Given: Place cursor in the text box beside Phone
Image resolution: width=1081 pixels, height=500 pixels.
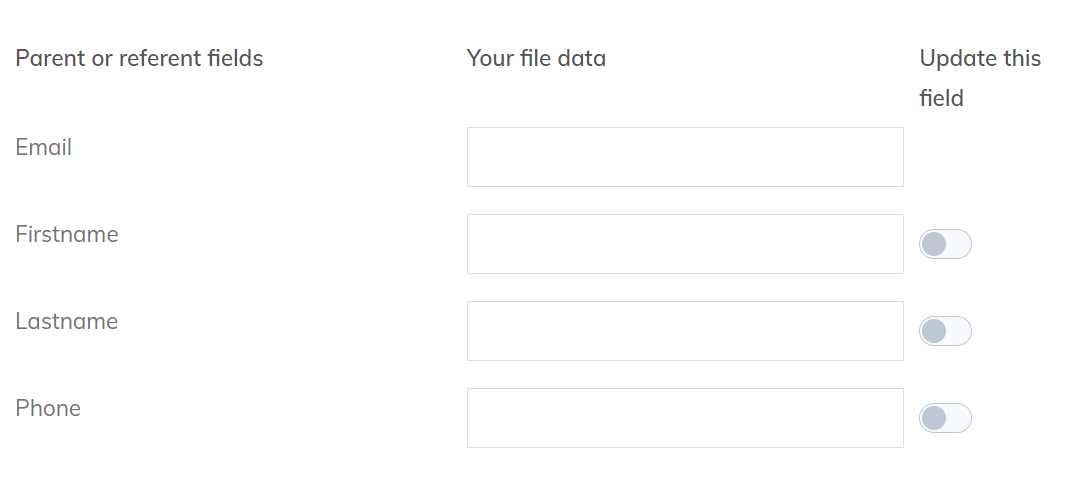Looking at the screenshot, I should [x=685, y=418].
